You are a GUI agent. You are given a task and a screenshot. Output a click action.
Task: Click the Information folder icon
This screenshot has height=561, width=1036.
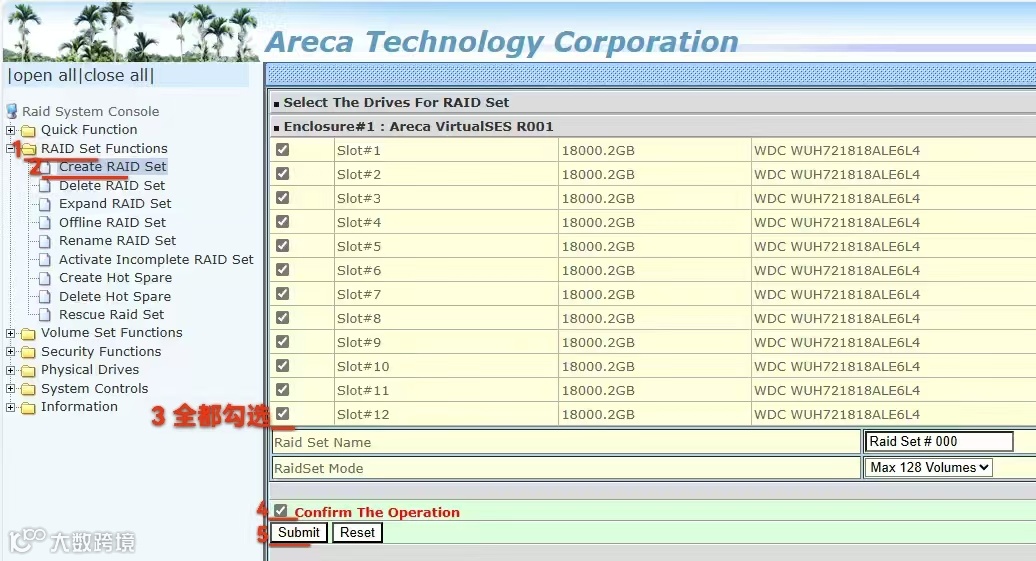(x=28, y=408)
